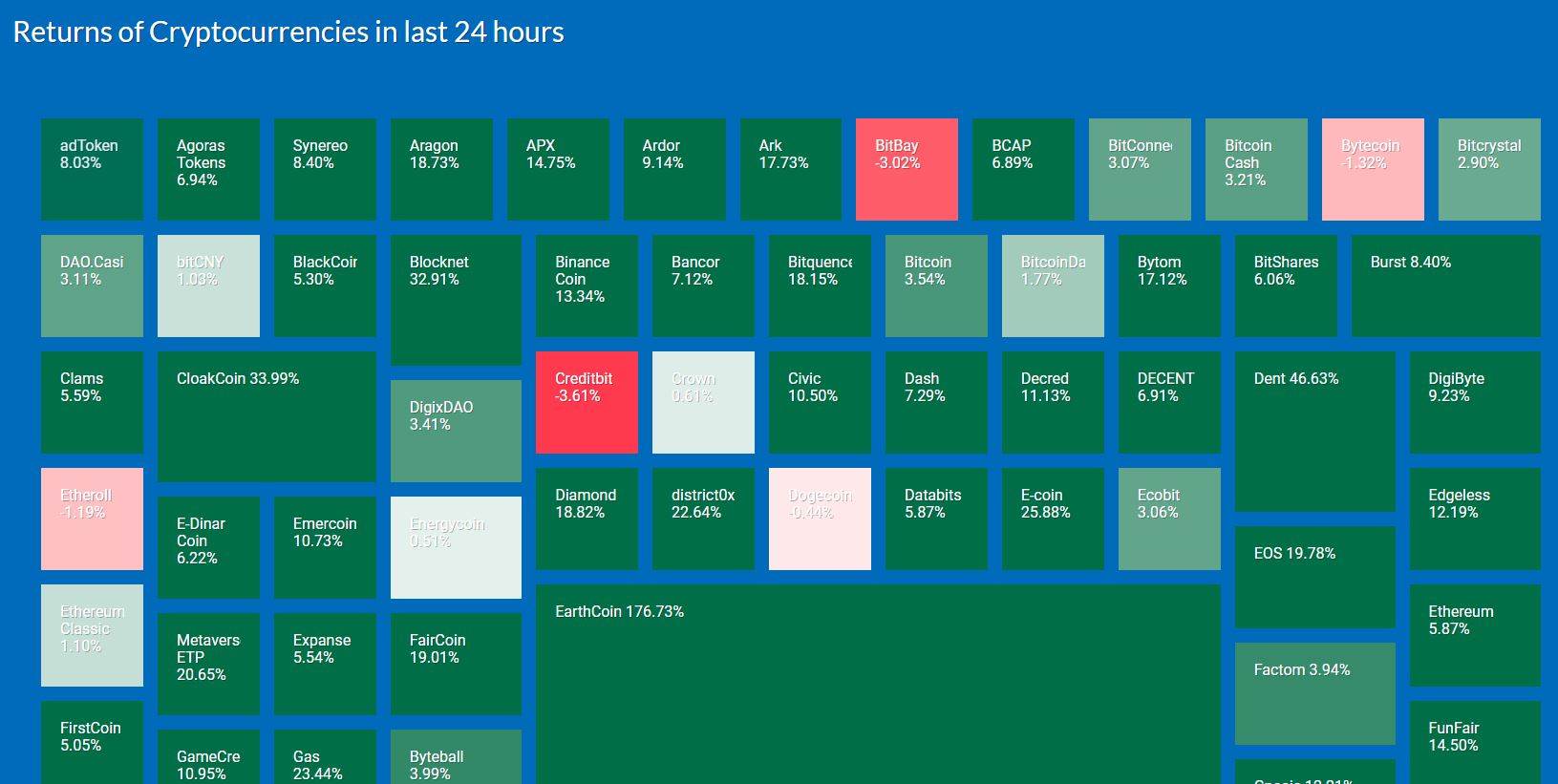Click the Bitcoin Cash 3.21% tile

point(1256,169)
